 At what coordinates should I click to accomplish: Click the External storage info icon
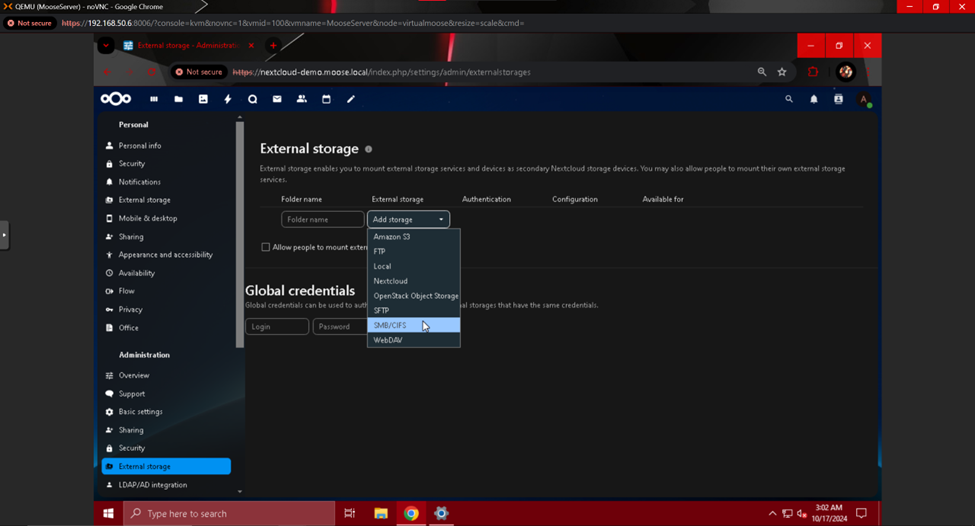point(368,149)
